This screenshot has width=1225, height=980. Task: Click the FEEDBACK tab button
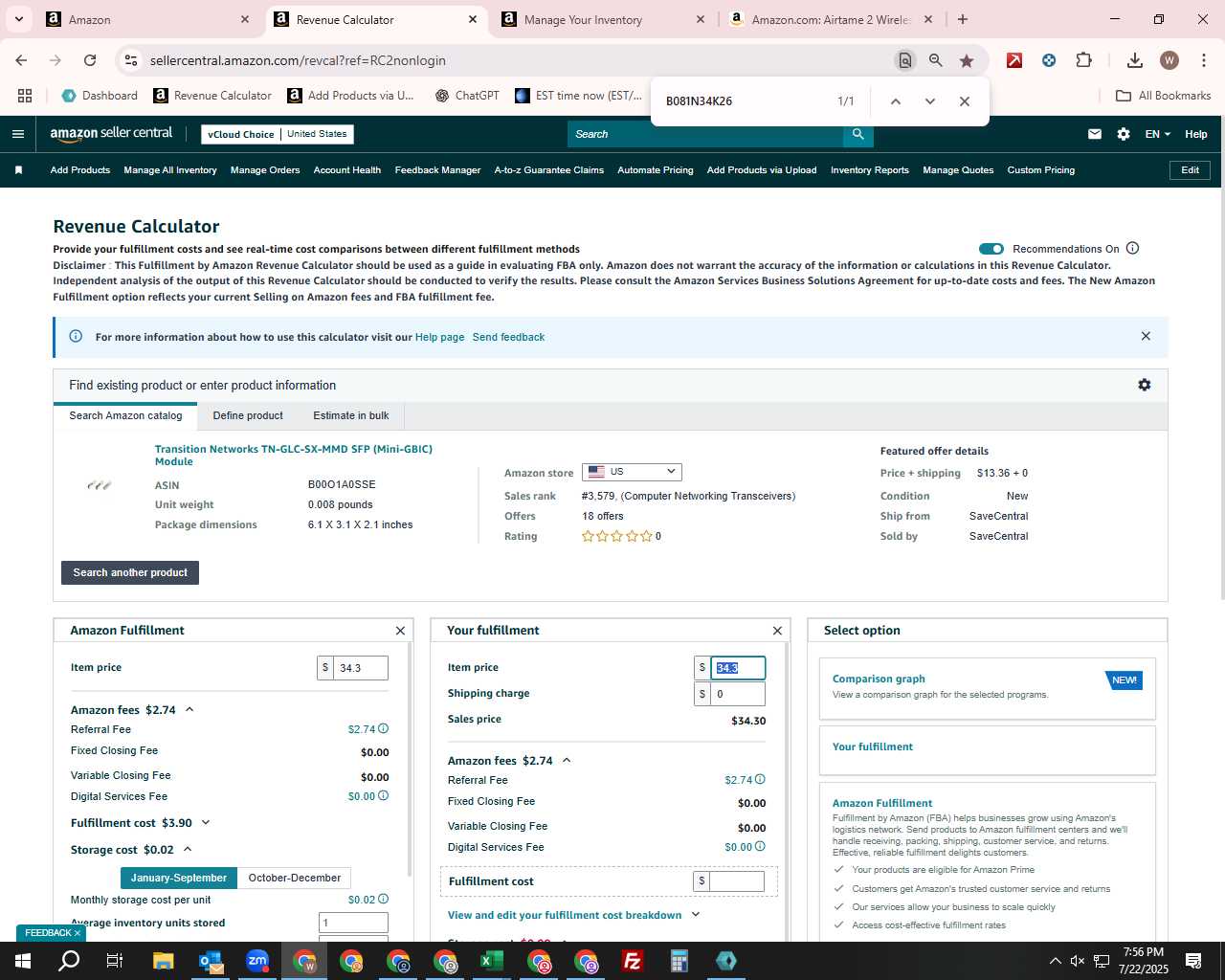[50, 933]
